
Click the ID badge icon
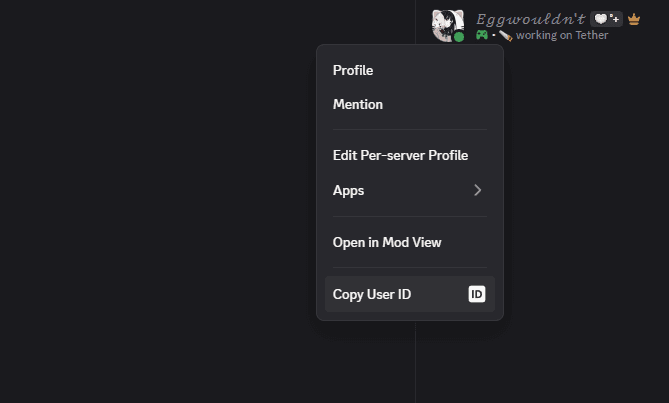pos(477,294)
